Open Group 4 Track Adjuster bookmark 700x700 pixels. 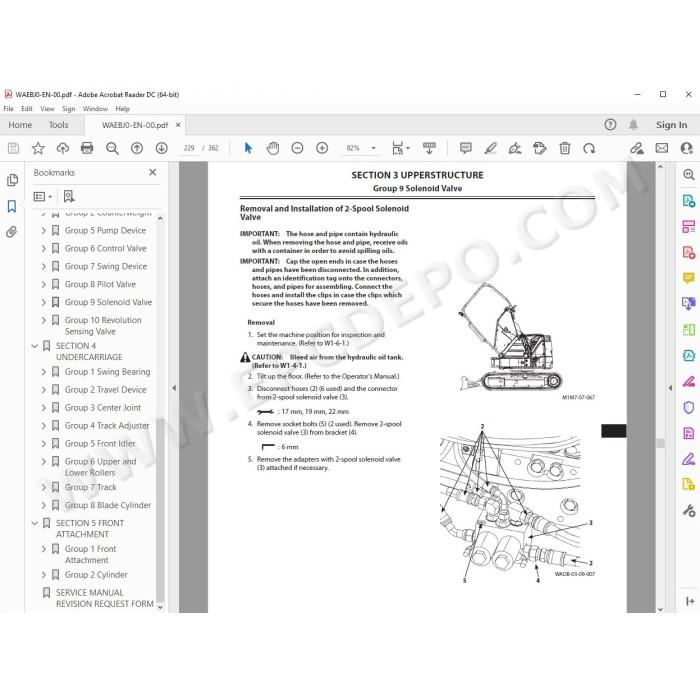107,425
